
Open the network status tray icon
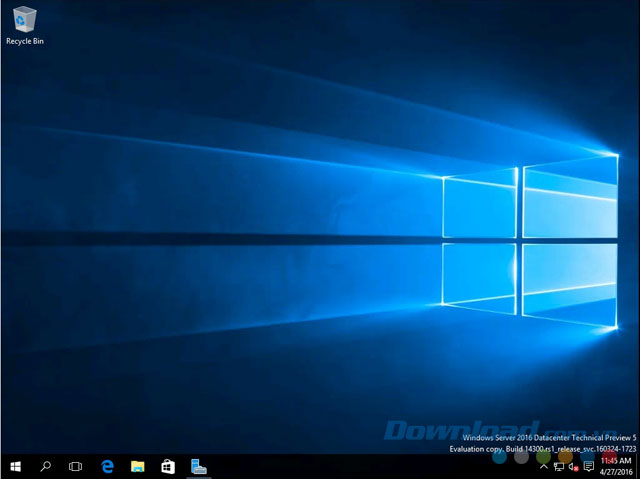558,466
